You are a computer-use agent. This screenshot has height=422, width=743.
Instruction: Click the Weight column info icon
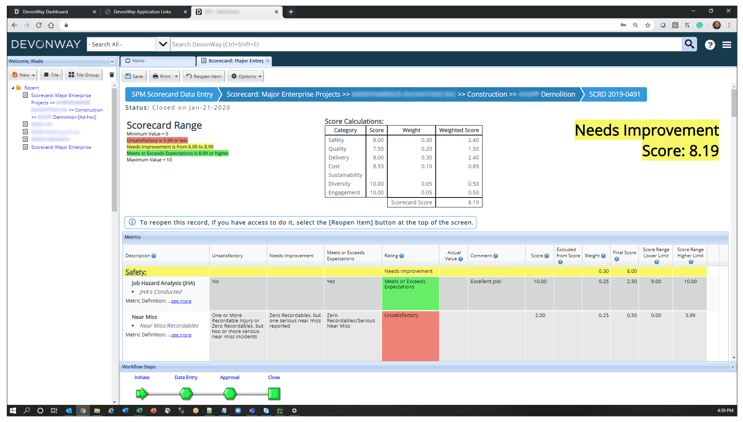[x=603, y=256]
